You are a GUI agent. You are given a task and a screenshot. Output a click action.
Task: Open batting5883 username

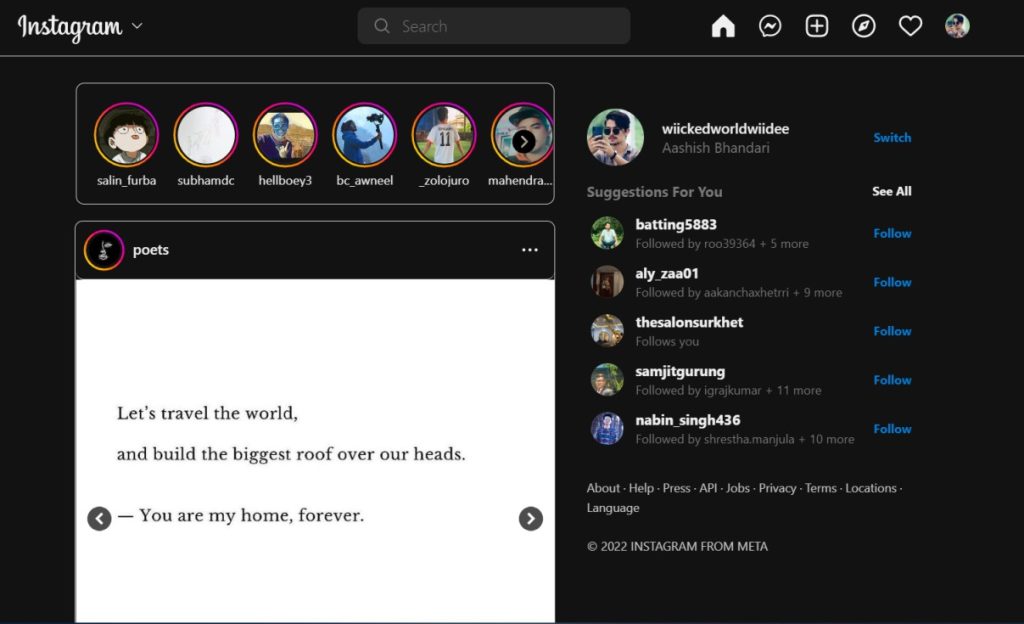tap(676, 225)
